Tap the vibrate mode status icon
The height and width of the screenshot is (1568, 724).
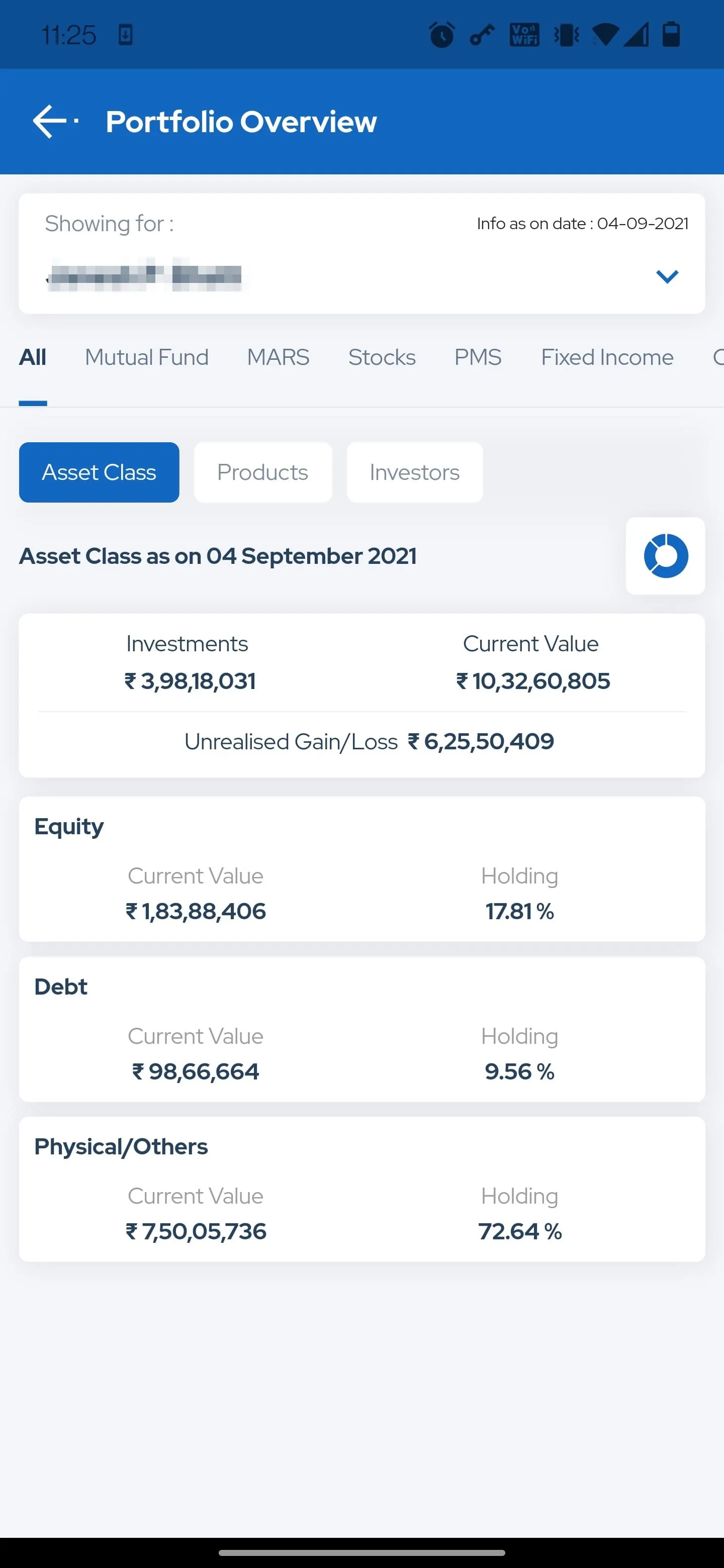point(566,35)
